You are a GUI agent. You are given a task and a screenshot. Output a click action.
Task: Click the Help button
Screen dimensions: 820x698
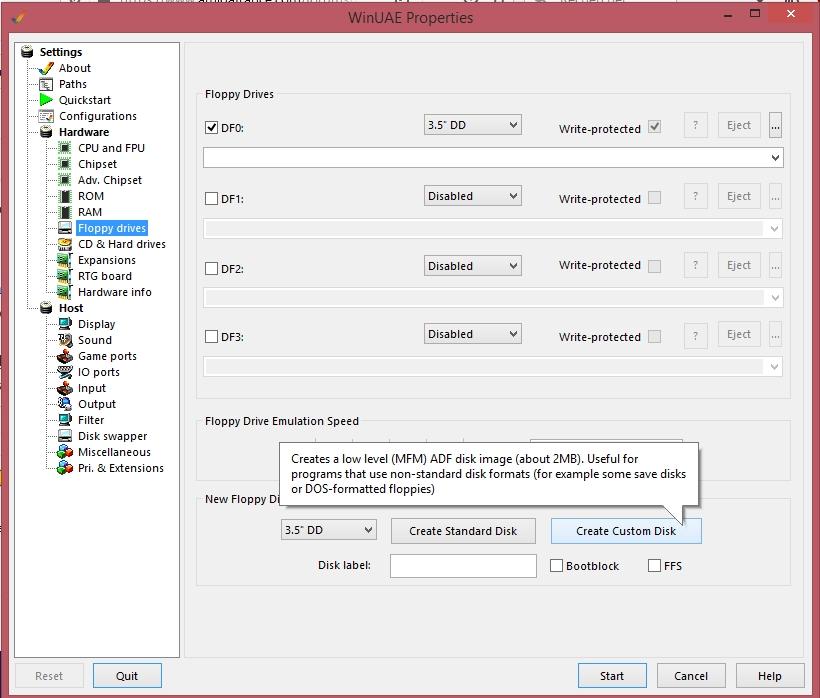[x=770, y=676]
